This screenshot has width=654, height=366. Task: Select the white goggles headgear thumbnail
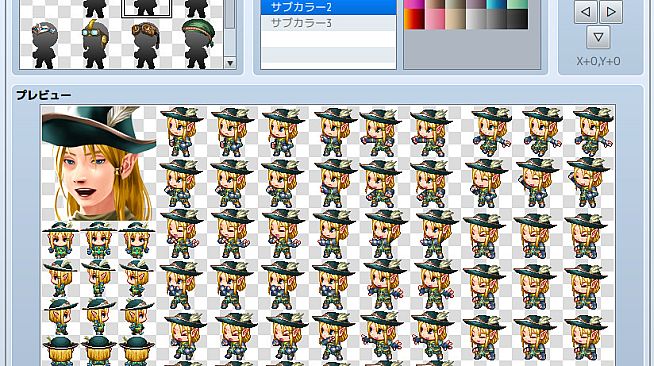45,45
